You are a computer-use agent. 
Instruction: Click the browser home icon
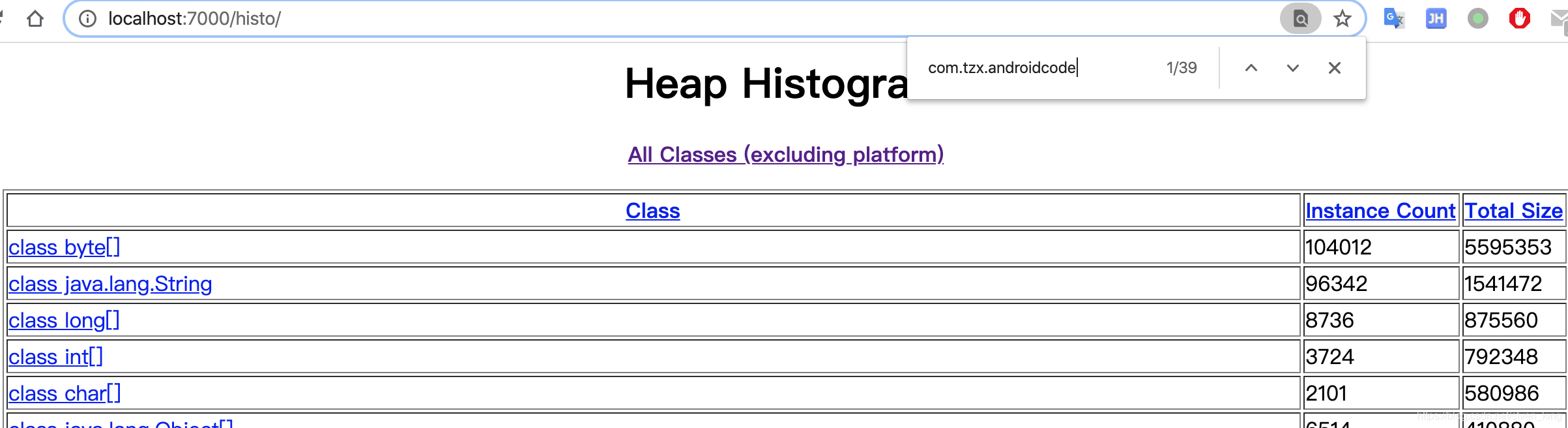35,19
